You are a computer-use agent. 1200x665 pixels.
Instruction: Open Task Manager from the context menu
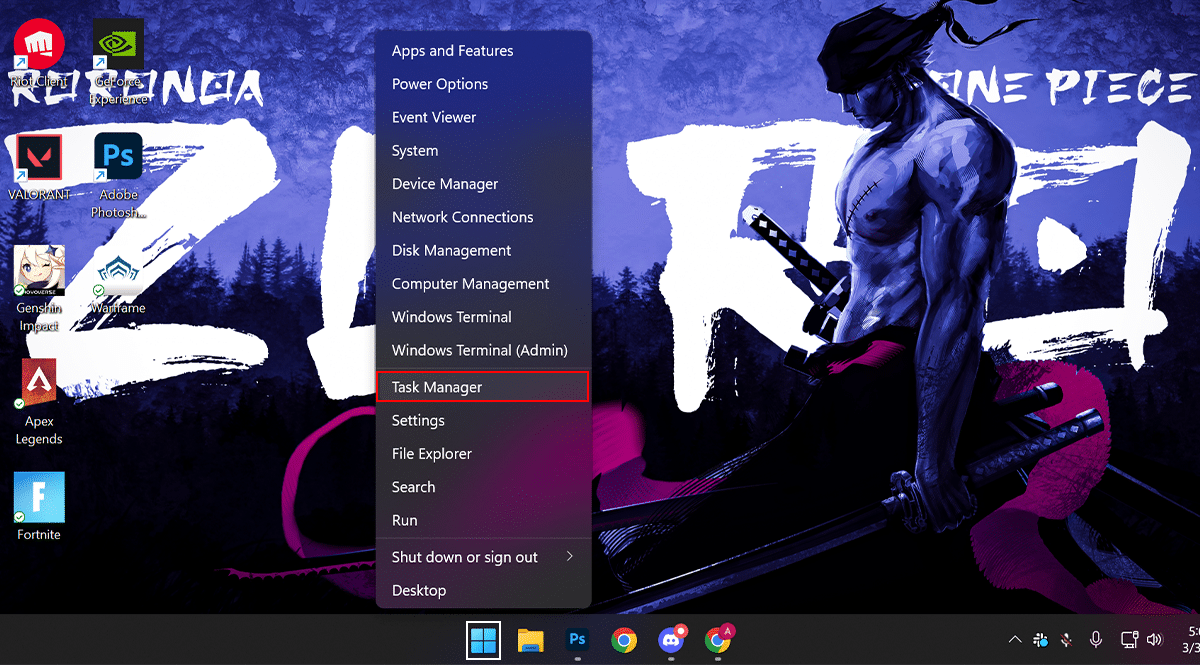[482, 387]
